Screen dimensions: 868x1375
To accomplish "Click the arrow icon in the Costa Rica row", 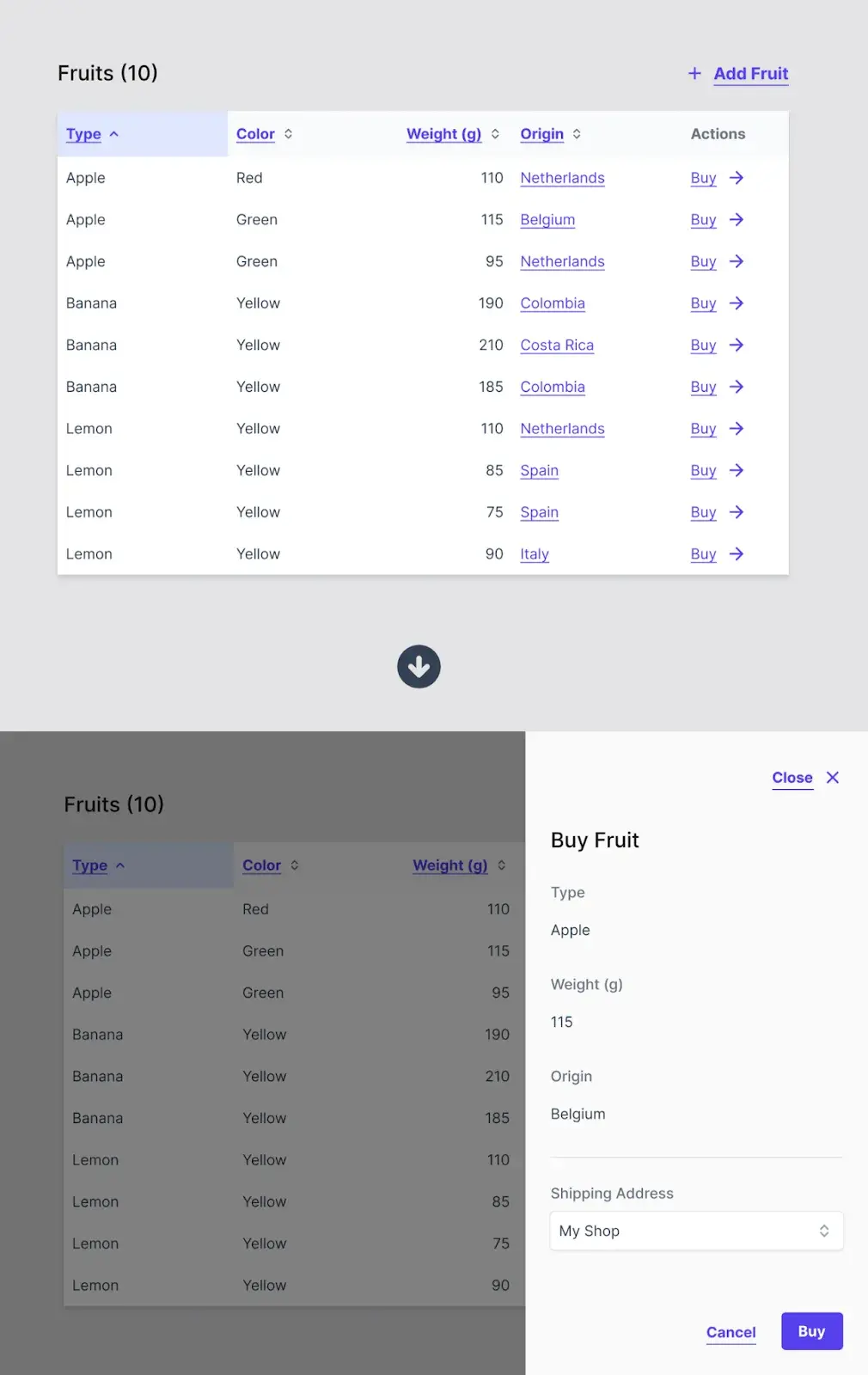I will (737, 345).
